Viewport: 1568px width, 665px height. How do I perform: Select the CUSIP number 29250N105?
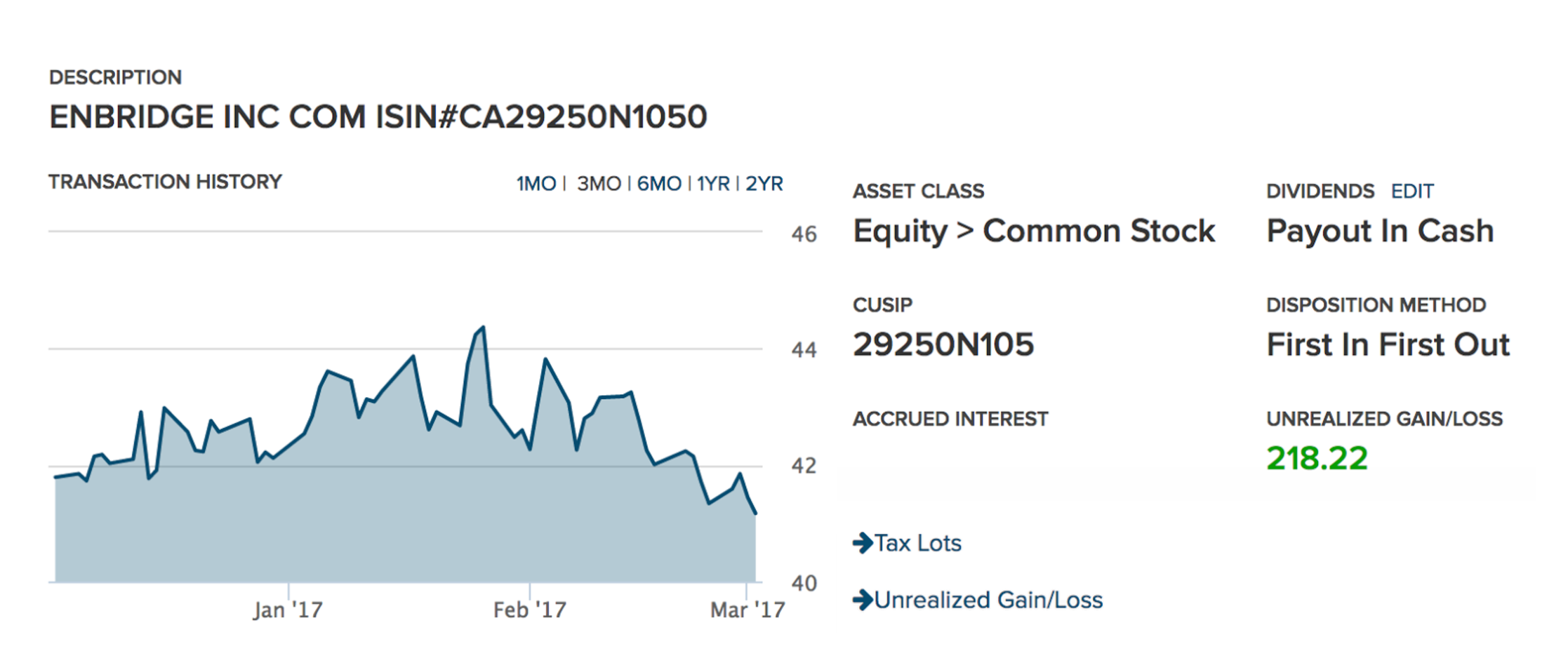[x=943, y=344]
